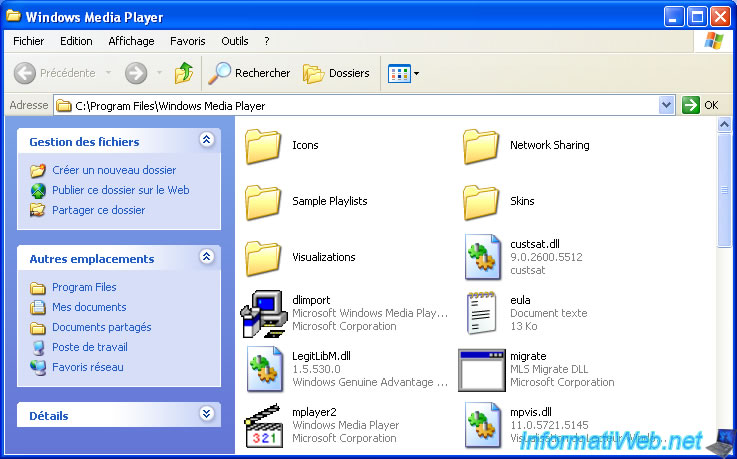
Task: Select the custsat.dll file name
Action: tap(535, 244)
